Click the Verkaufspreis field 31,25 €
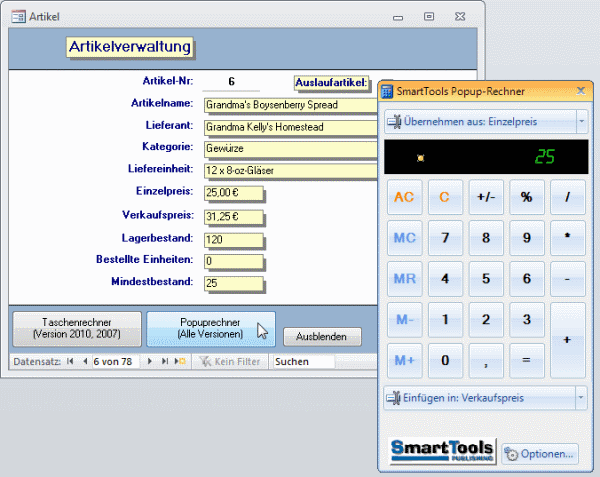 (x=234, y=217)
